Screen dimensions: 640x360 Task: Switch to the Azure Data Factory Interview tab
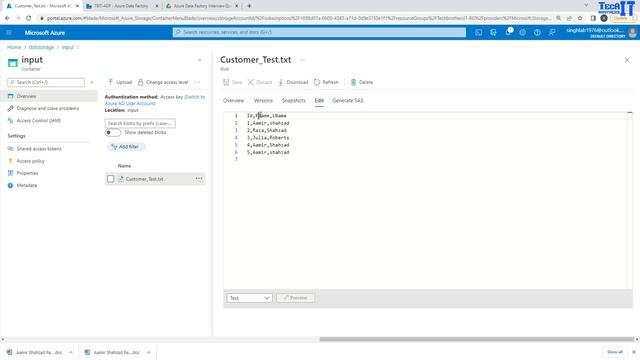[x=202, y=6]
